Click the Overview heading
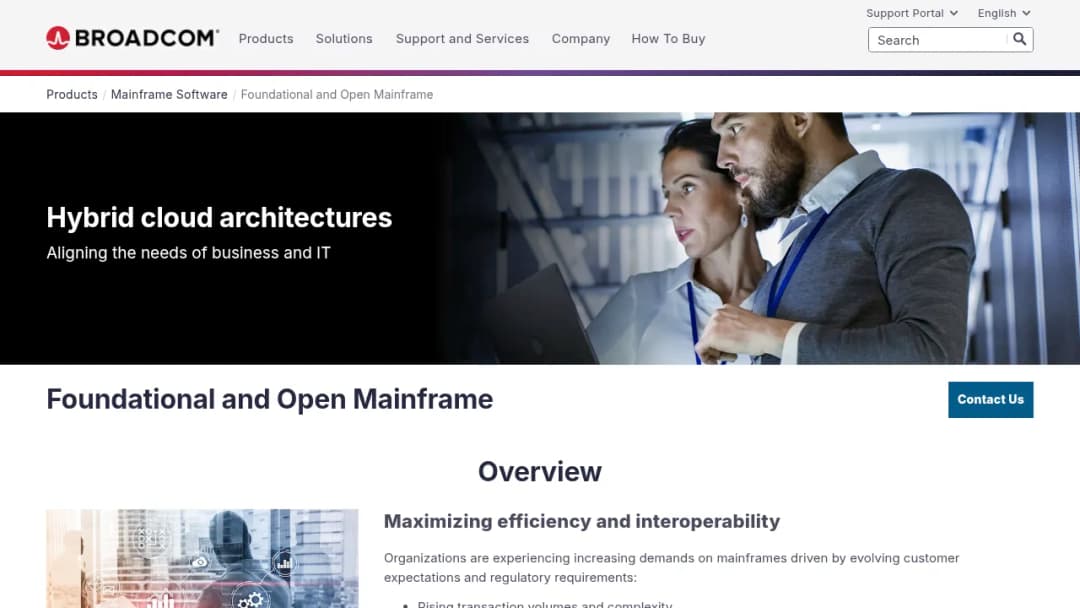The image size is (1080, 608). click(540, 472)
